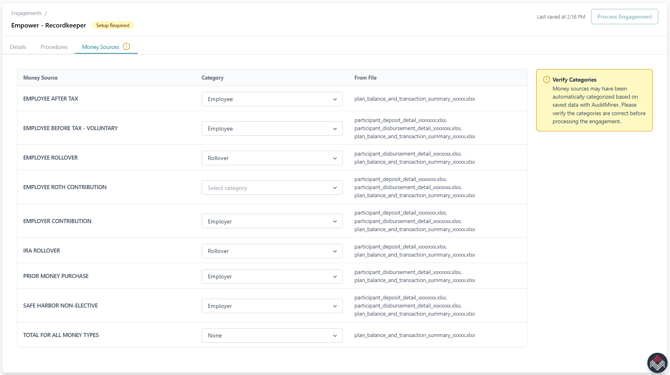670x375 pixels.
Task: Click the Verify Categories info icon
Action: [546, 79]
